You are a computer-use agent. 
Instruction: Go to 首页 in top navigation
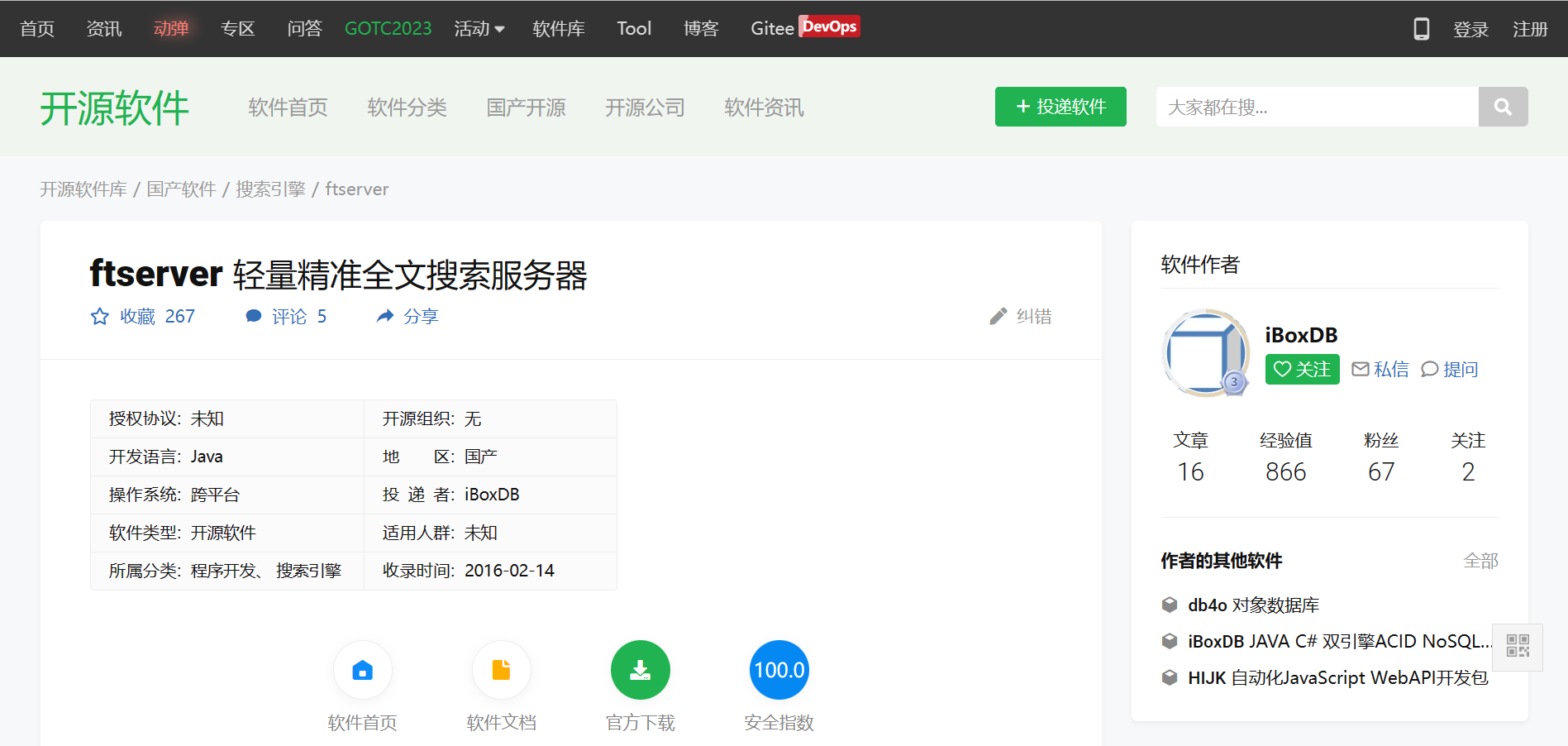pos(37,29)
